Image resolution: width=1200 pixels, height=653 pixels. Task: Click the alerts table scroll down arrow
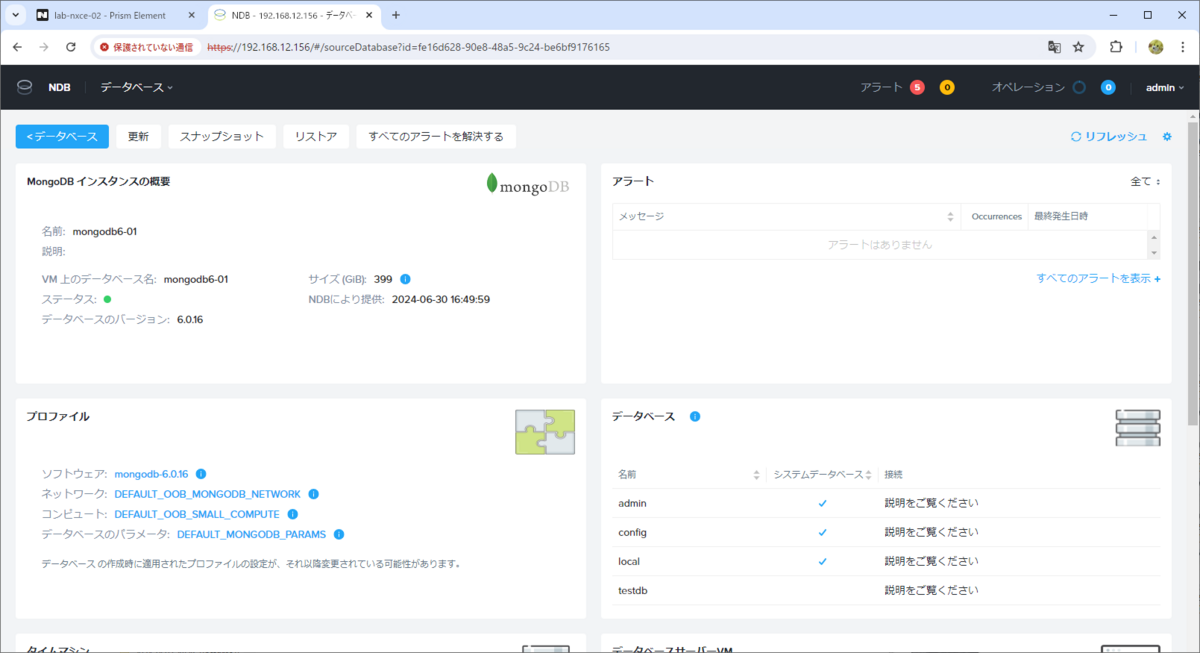click(1155, 253)
